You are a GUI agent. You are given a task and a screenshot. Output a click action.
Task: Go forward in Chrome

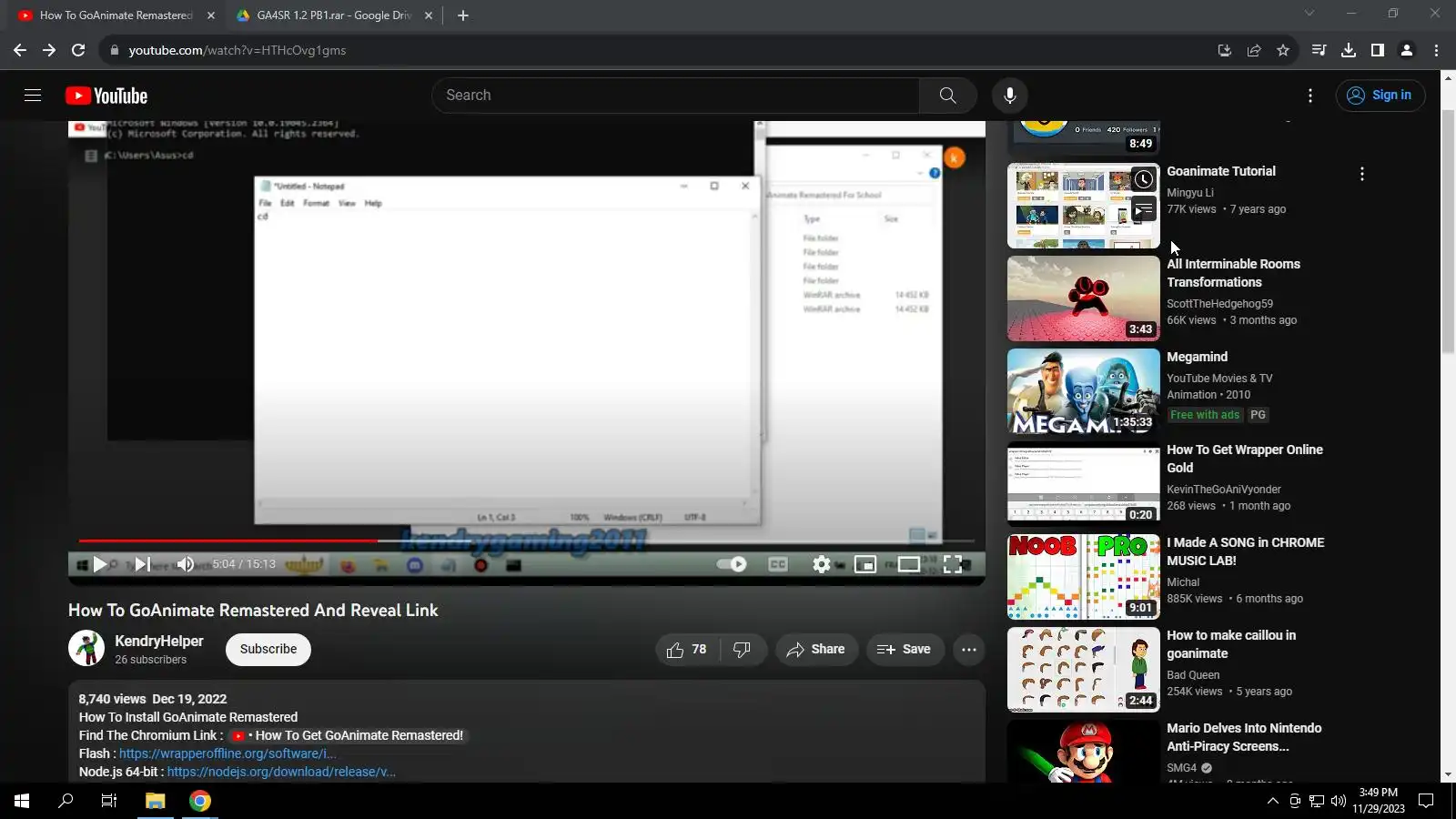pos(49,50)
